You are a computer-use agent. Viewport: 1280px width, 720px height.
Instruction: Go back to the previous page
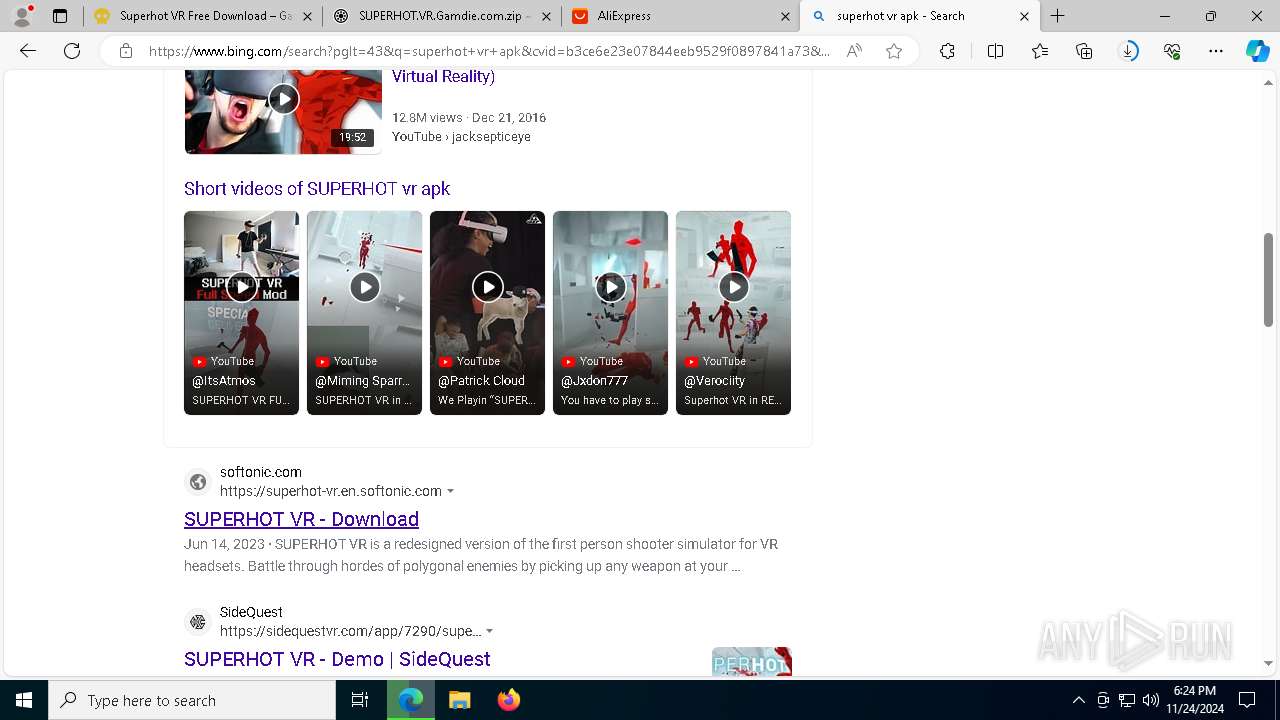point(28,51)
